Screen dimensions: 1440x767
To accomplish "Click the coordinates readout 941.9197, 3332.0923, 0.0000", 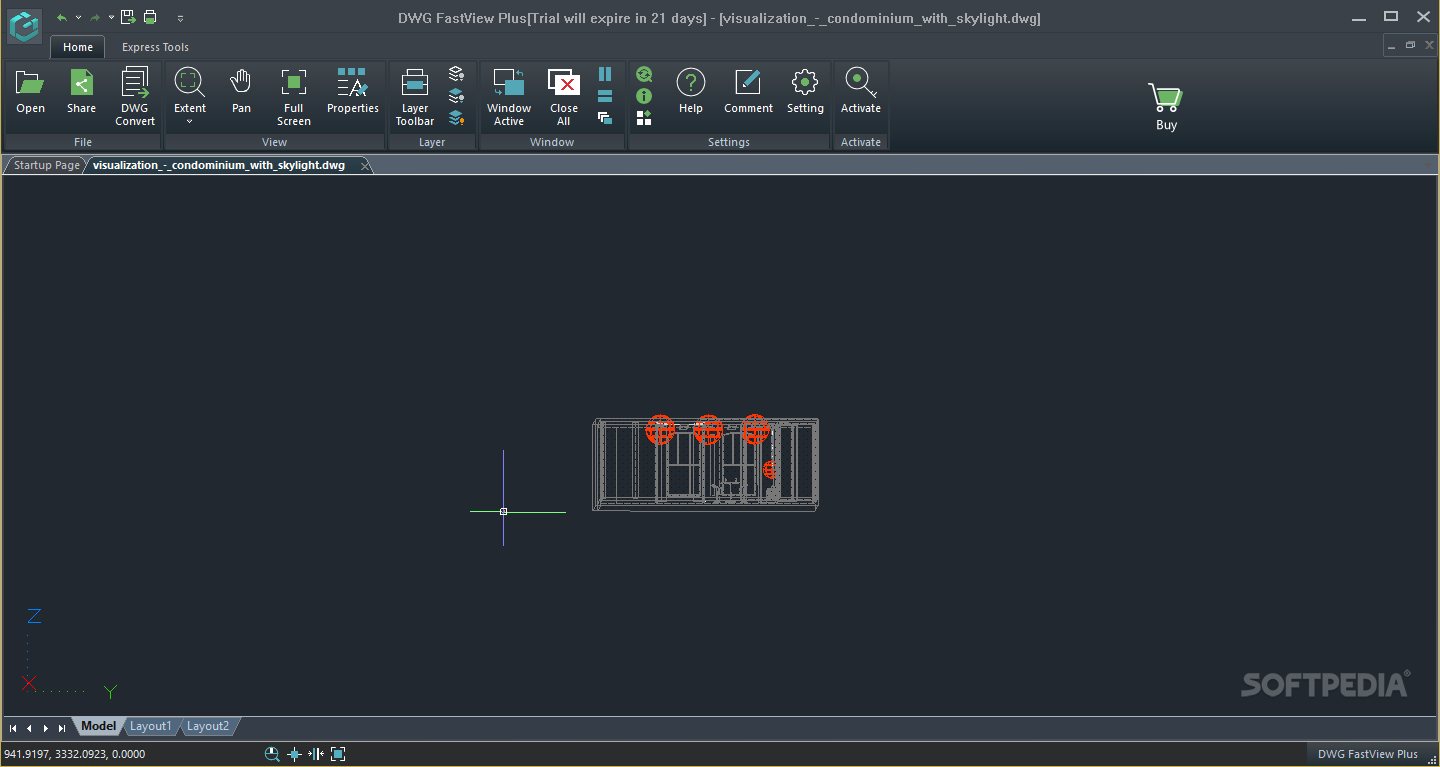I will [x=75, y=754].
